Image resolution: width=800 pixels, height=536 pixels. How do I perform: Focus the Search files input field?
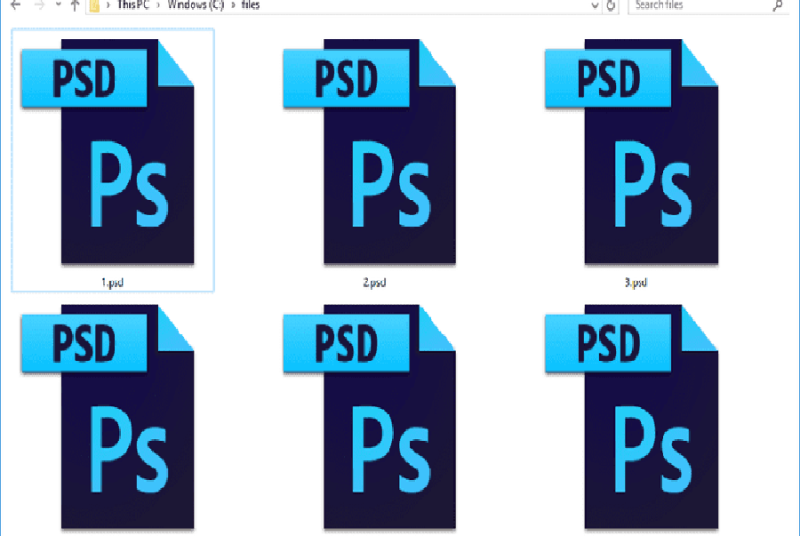click(708, 6)
